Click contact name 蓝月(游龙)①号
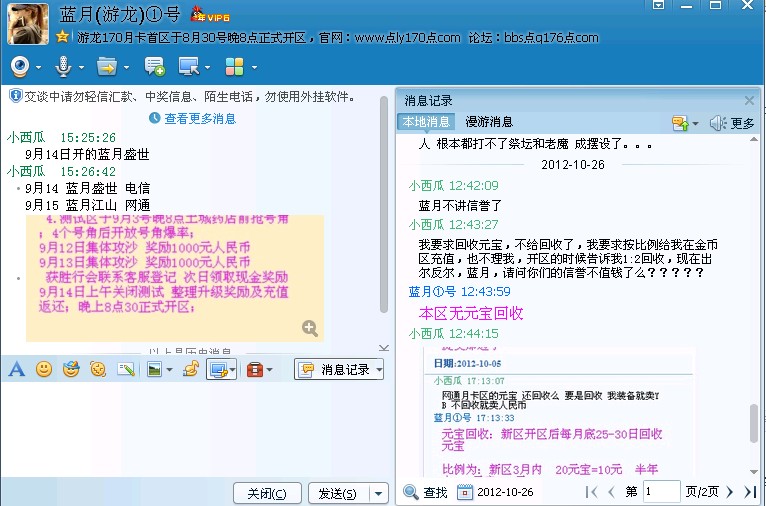 point(120,15)
